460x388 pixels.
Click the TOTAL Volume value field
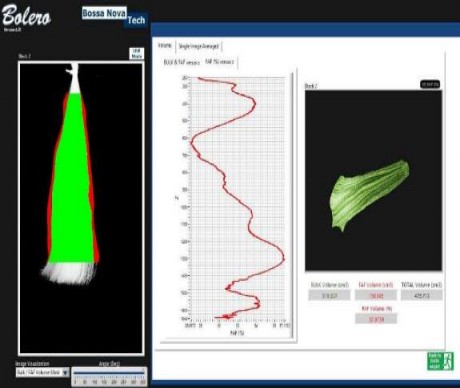coord(422,295)
